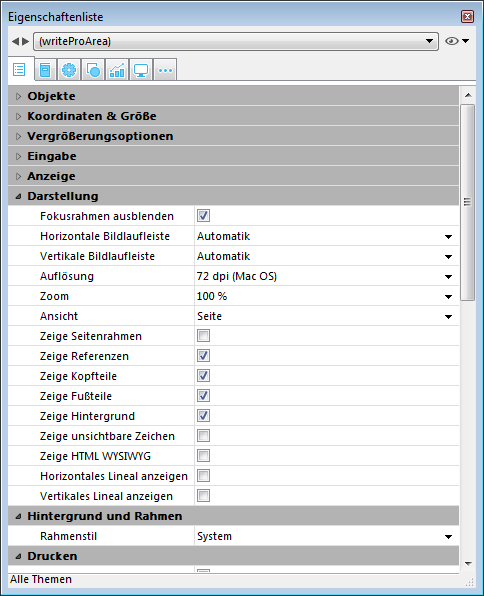Open the shapes (square and circle) tab
This screenshot has width=484, height=596.
93,70
